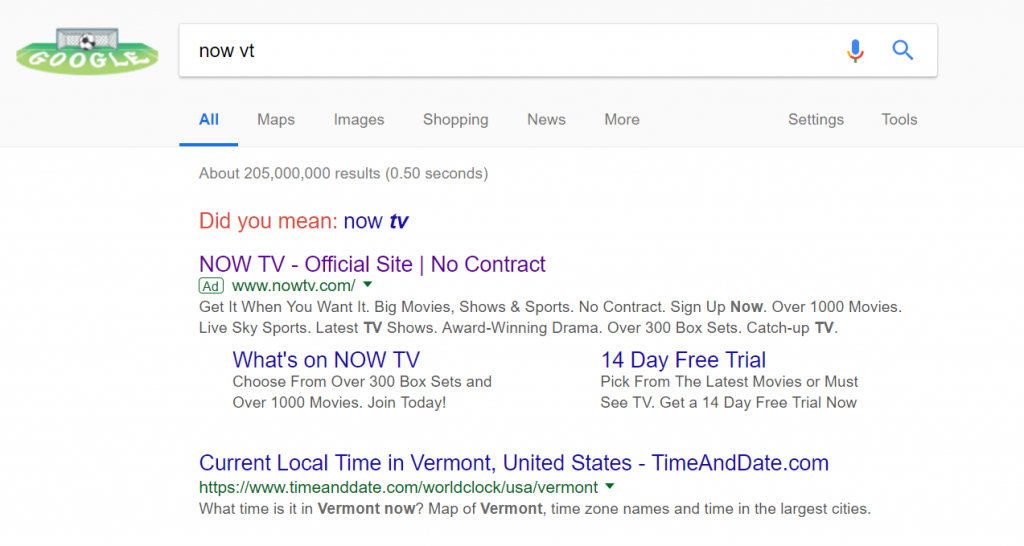Open the Settings menu
This screenshot has width=1024, height=546.
[x=816, y=120]
